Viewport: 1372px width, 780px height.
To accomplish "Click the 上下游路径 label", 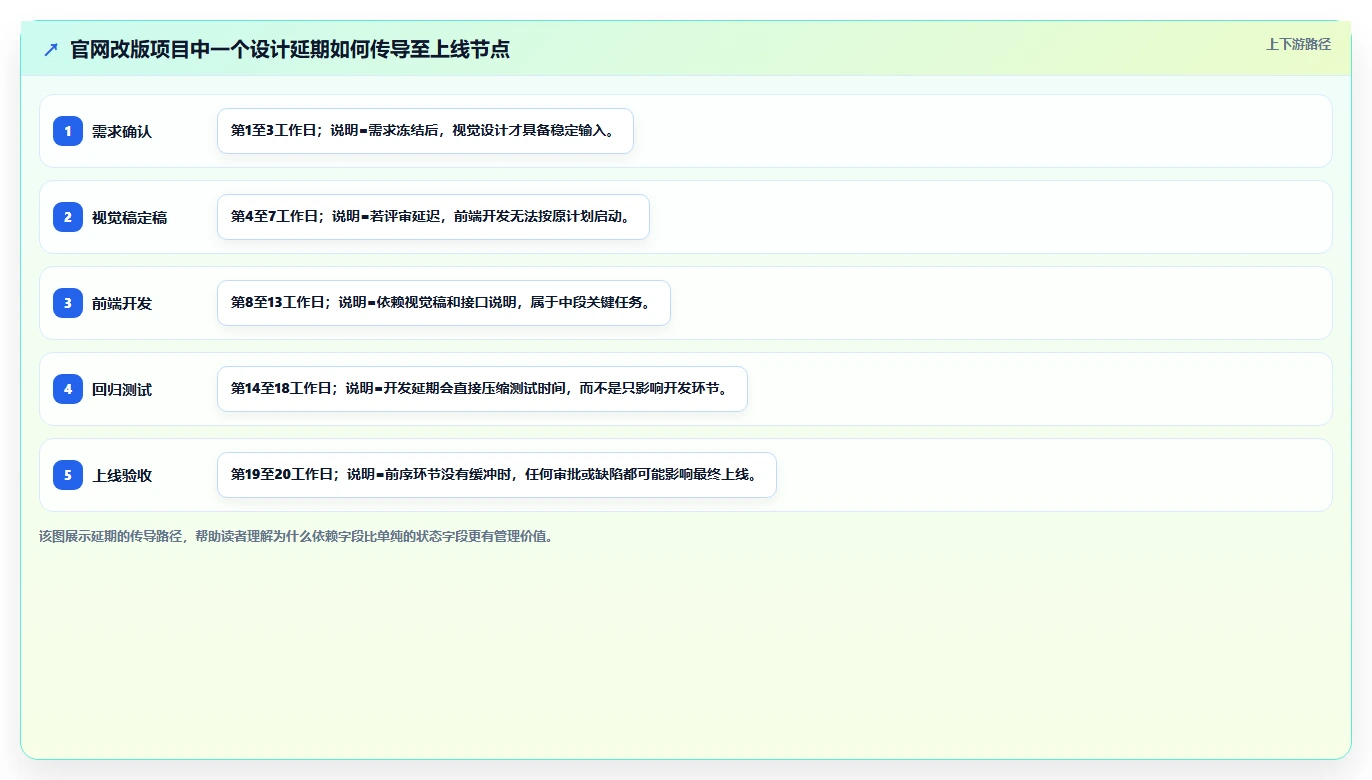I will [x=1298, y=44].
